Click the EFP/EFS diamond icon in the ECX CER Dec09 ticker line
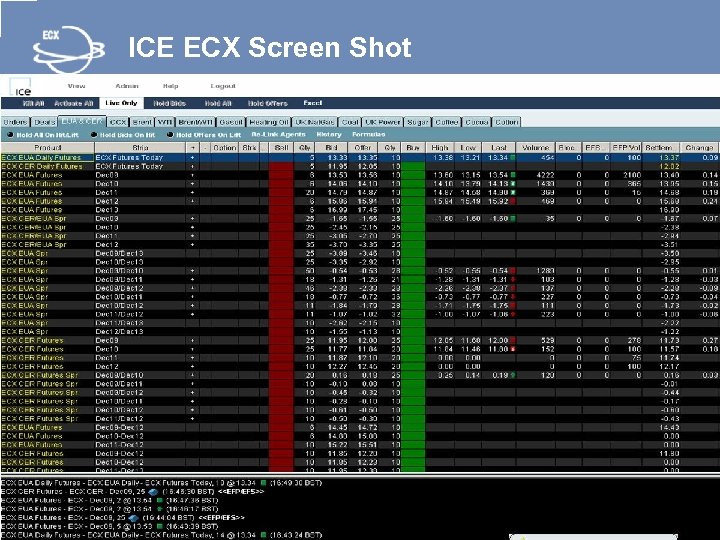This screenshot has height=540, width=720. 154,492
